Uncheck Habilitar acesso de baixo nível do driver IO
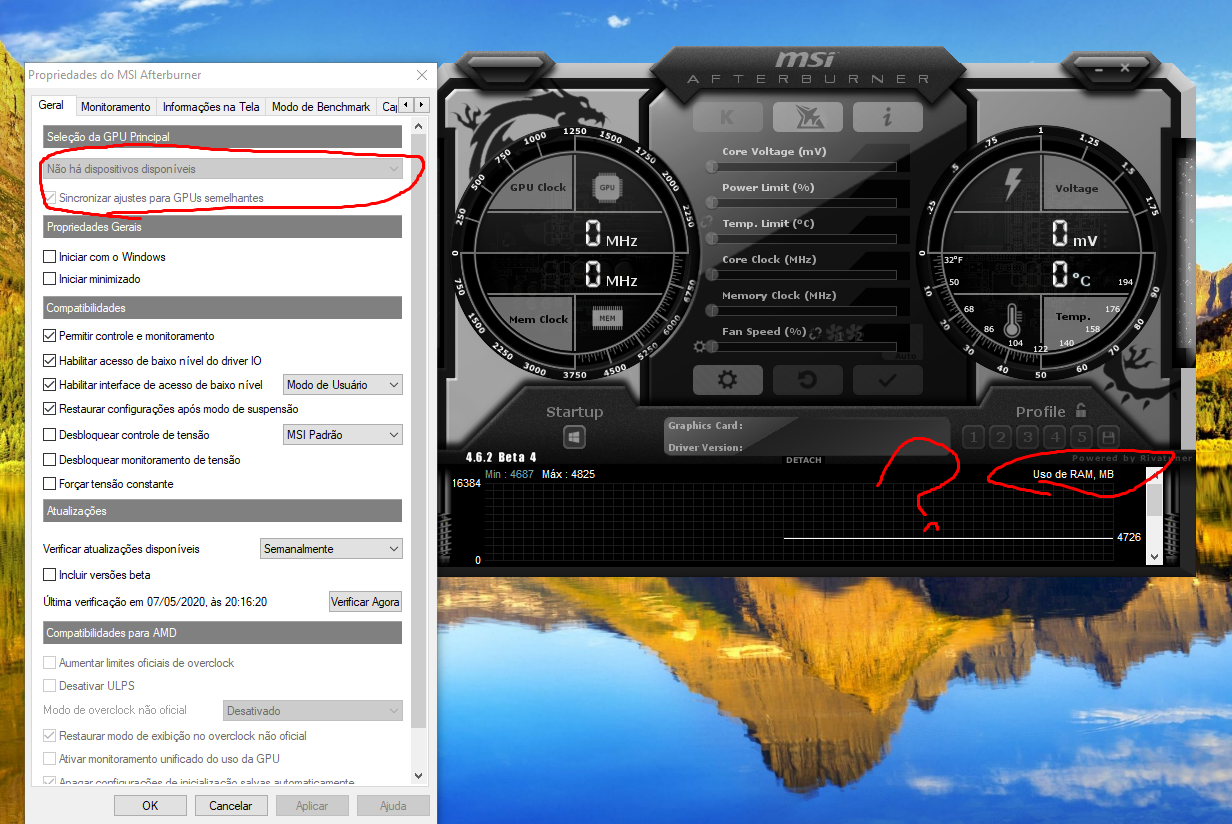1232x824 pixels. click(x=50, y=360)
